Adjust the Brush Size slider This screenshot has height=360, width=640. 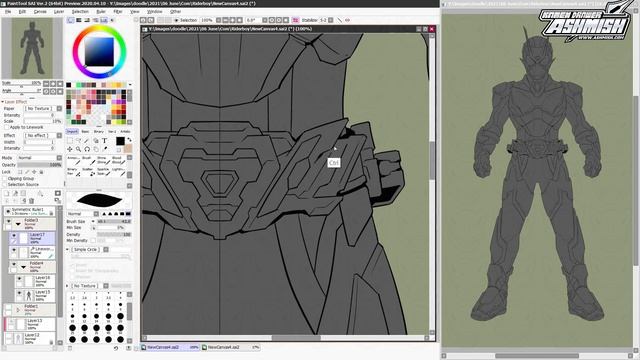[x=114, y=221]
